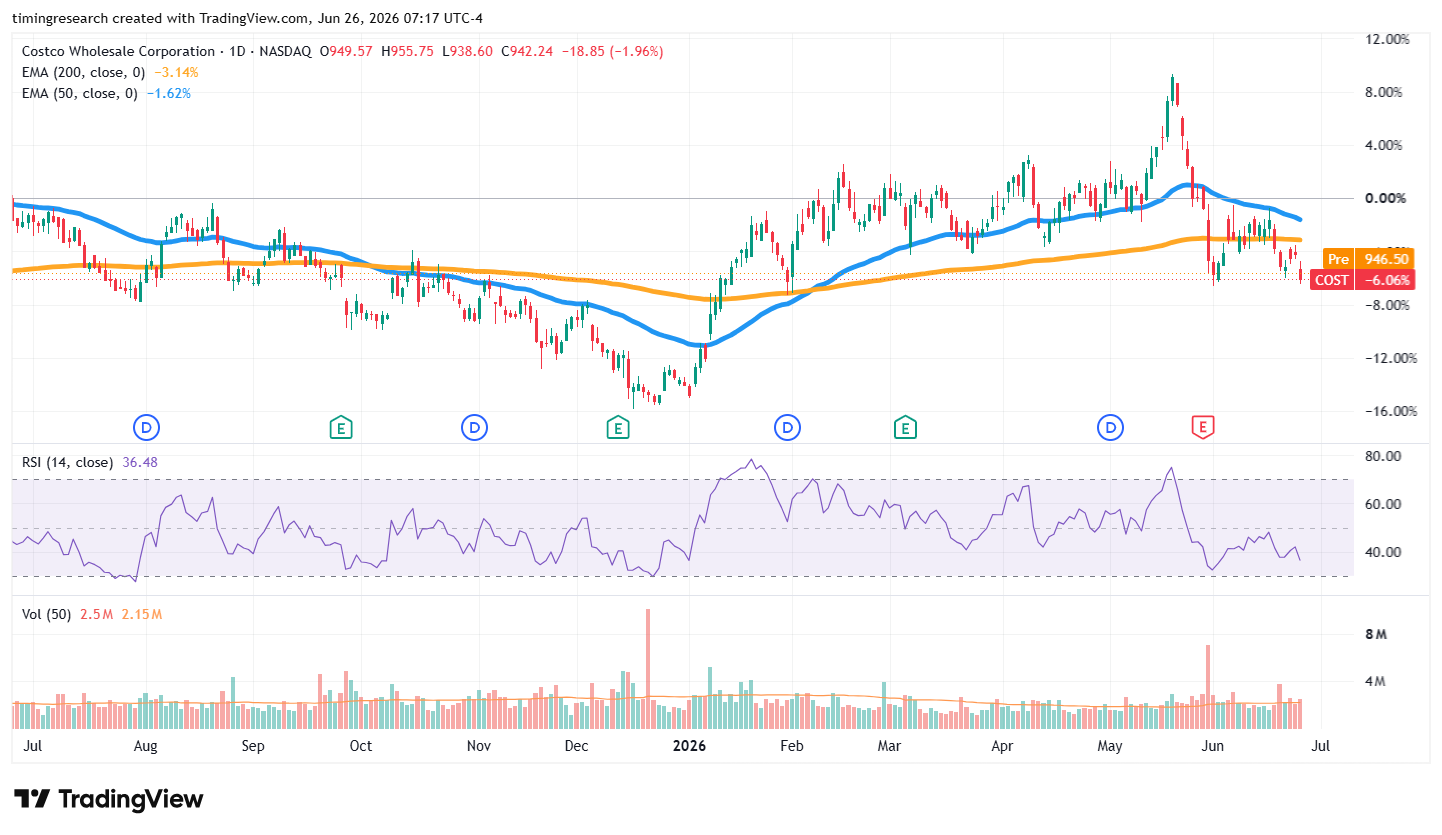Click the 8 M volume axis label
The image size is (1442, 835).
click(1376, 635)
